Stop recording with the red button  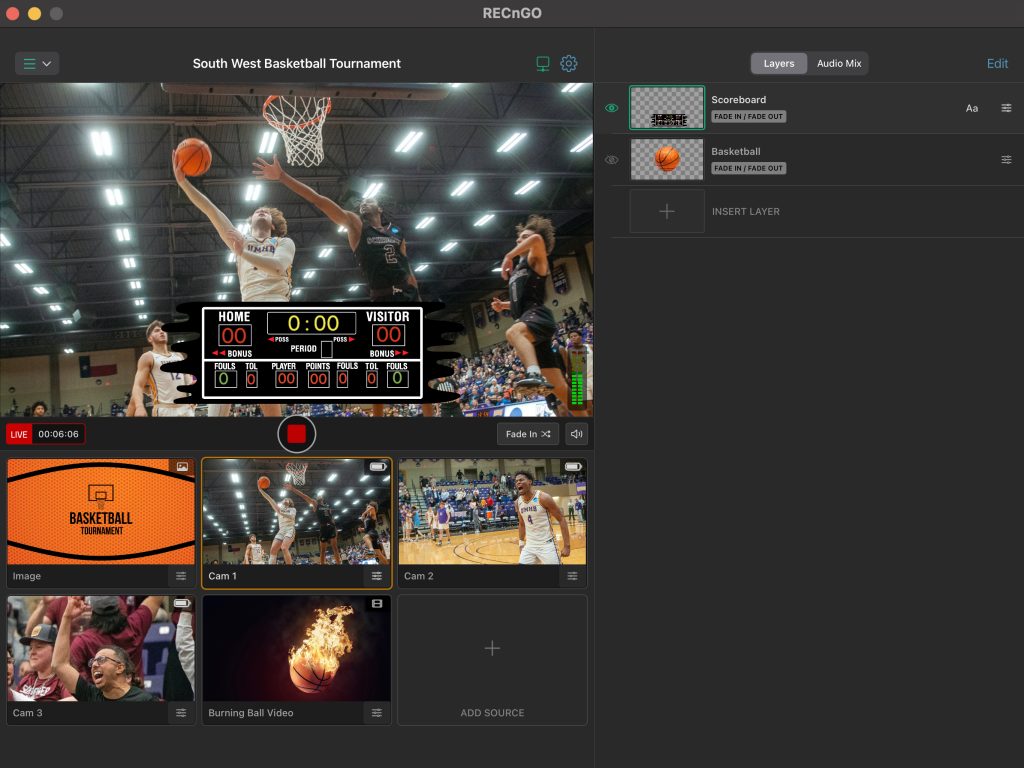pos(296,434)
